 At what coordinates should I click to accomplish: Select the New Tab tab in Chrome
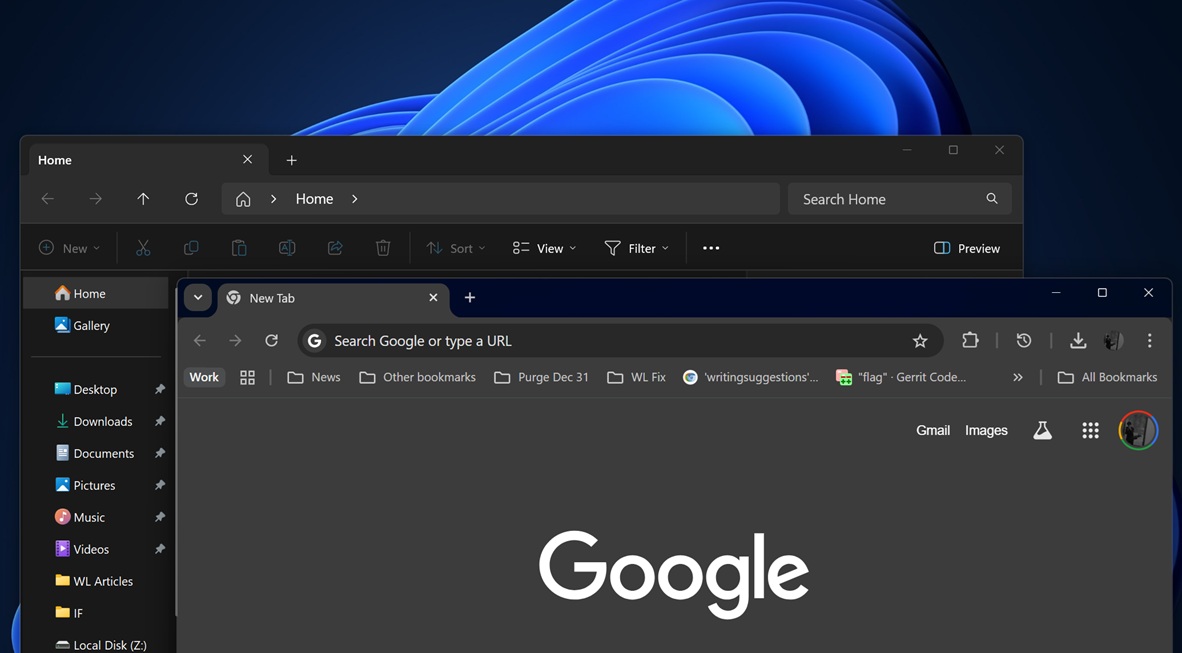(x=320, y=298)
